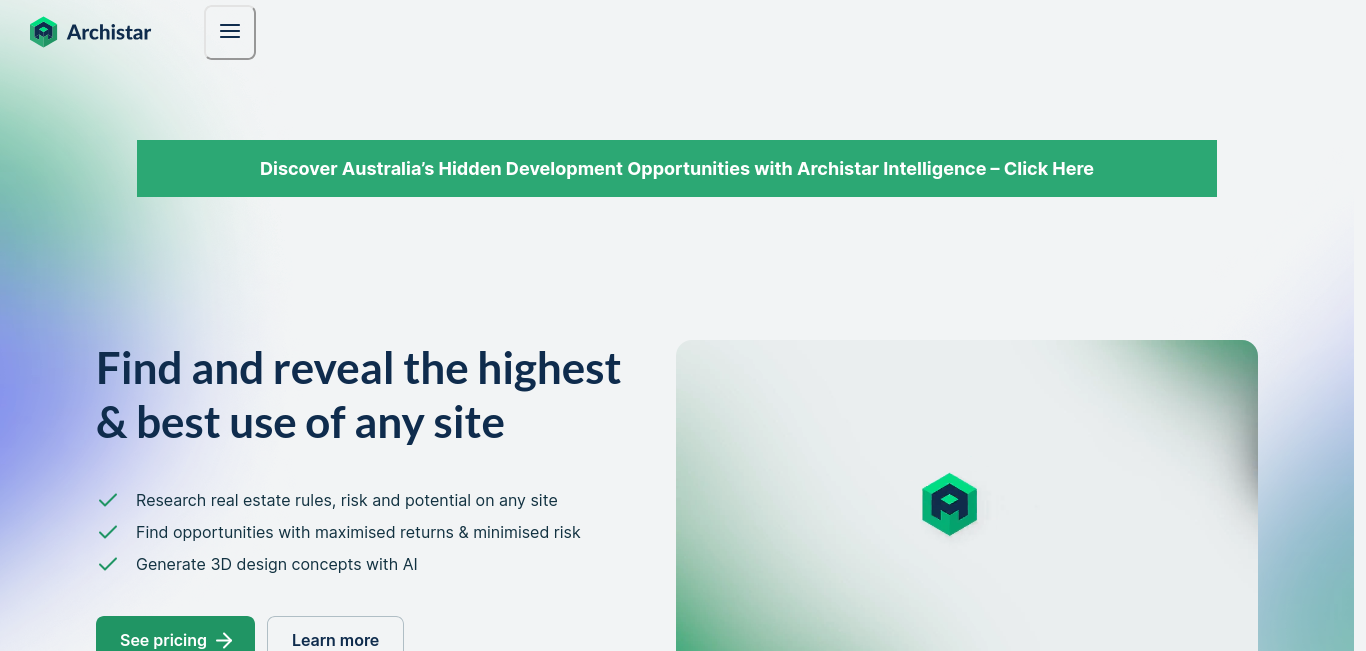1366x651 pixels.
Task: Click the See pricing button
Action: (175, 634)
